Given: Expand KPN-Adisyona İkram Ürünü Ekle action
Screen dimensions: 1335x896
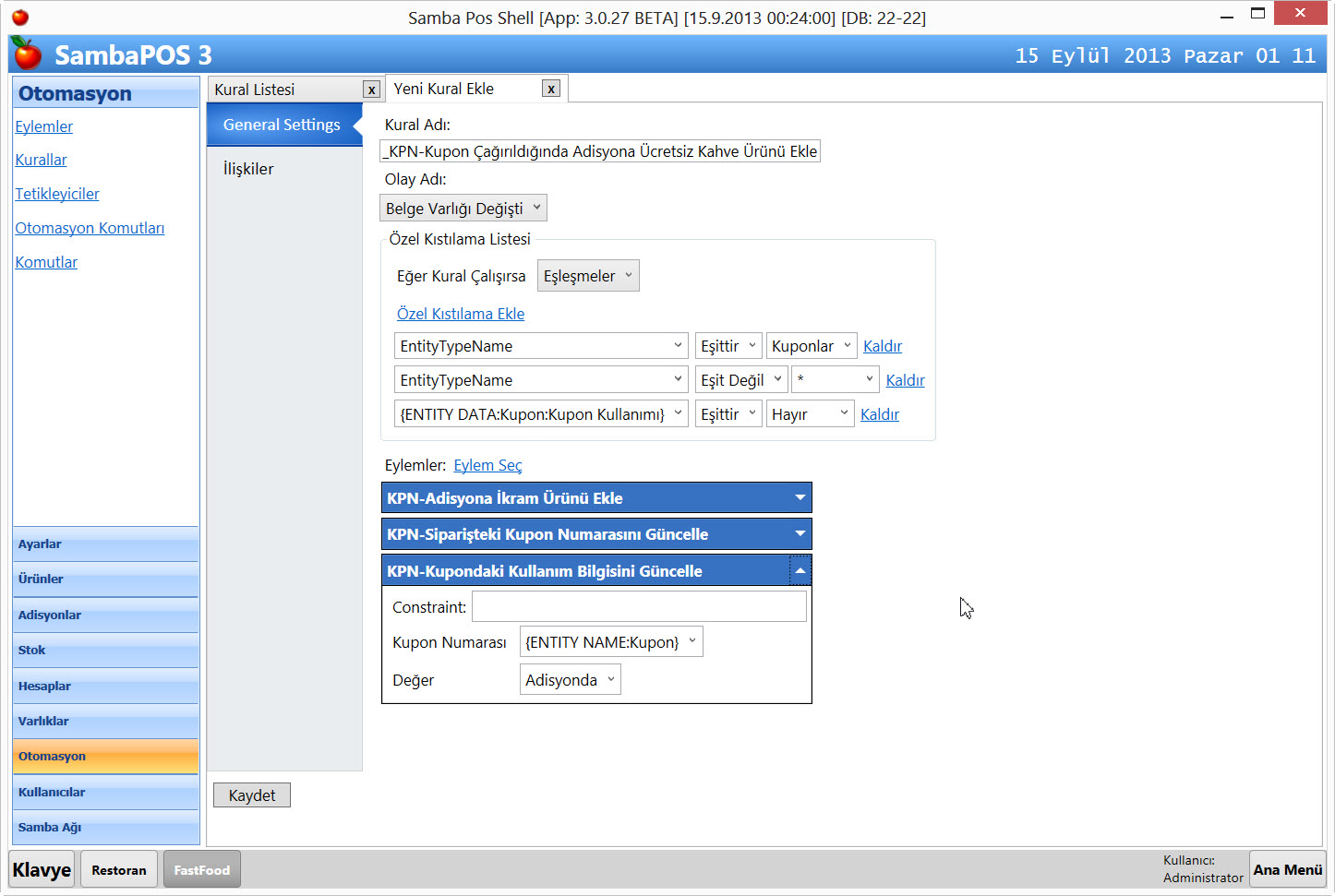Looking at the screenshot, I should tap(800, 497).
